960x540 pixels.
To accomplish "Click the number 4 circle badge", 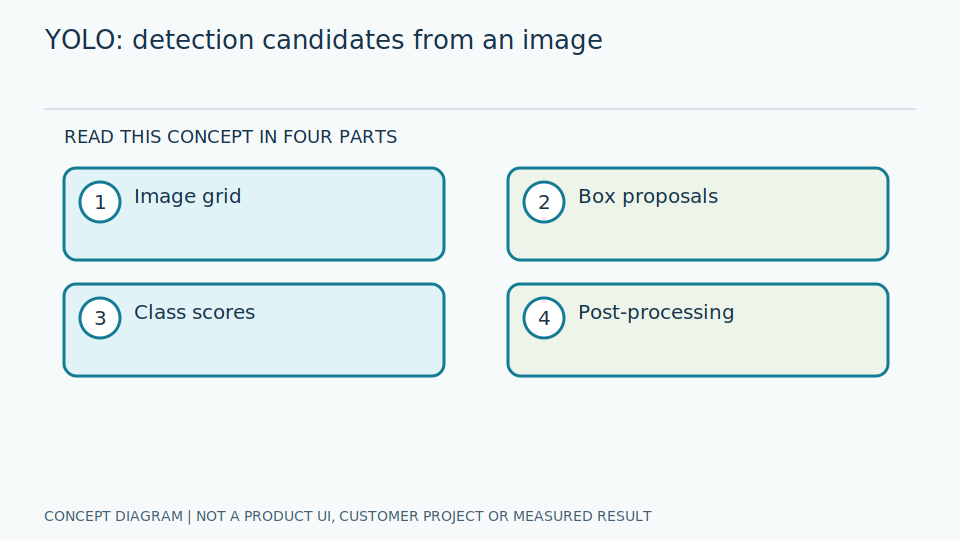I will click(x=544, y=318).
